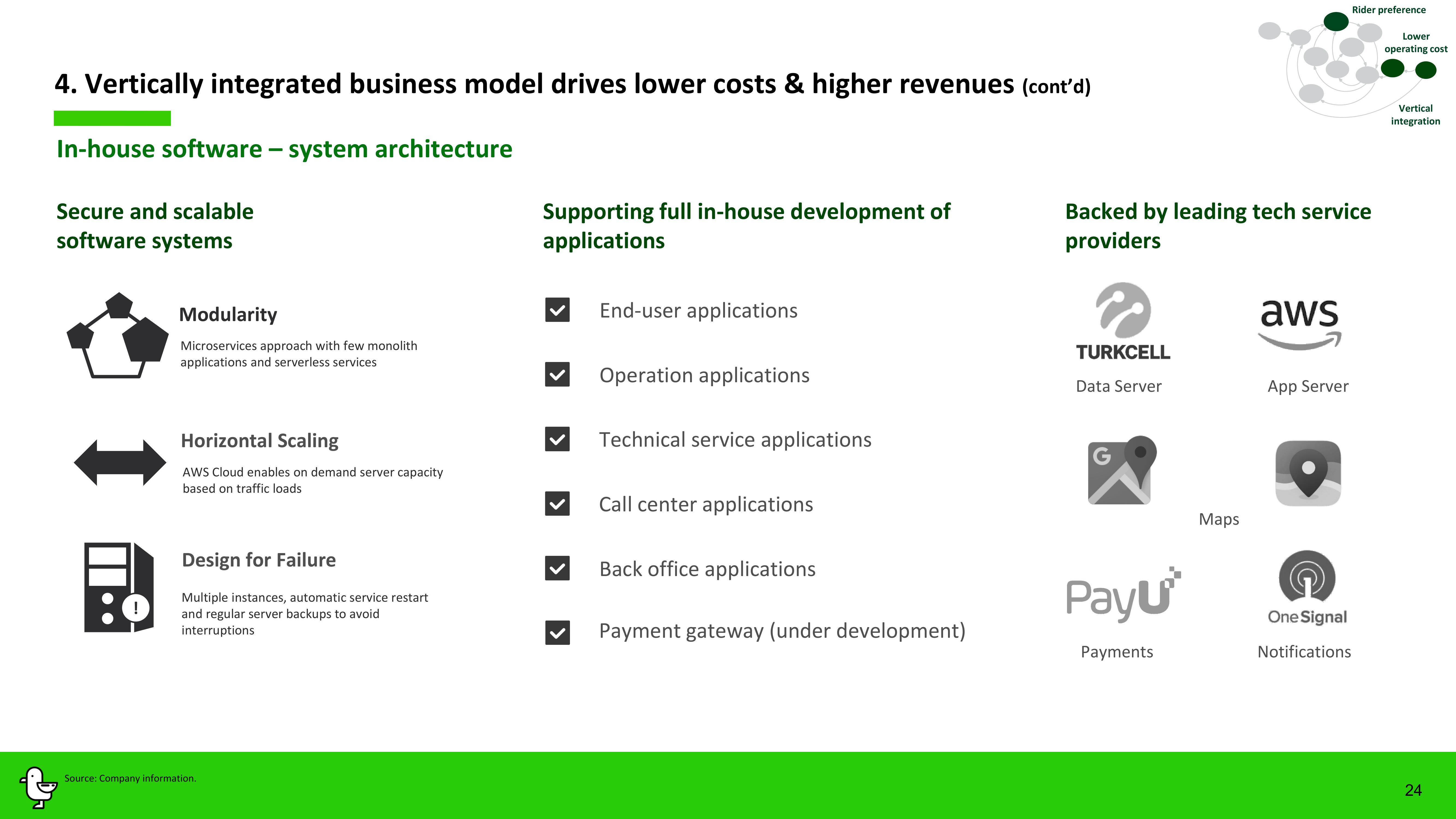
Task: Click 'In-house software – system architecture' subtitle
Action: click(x=284, y=149)
